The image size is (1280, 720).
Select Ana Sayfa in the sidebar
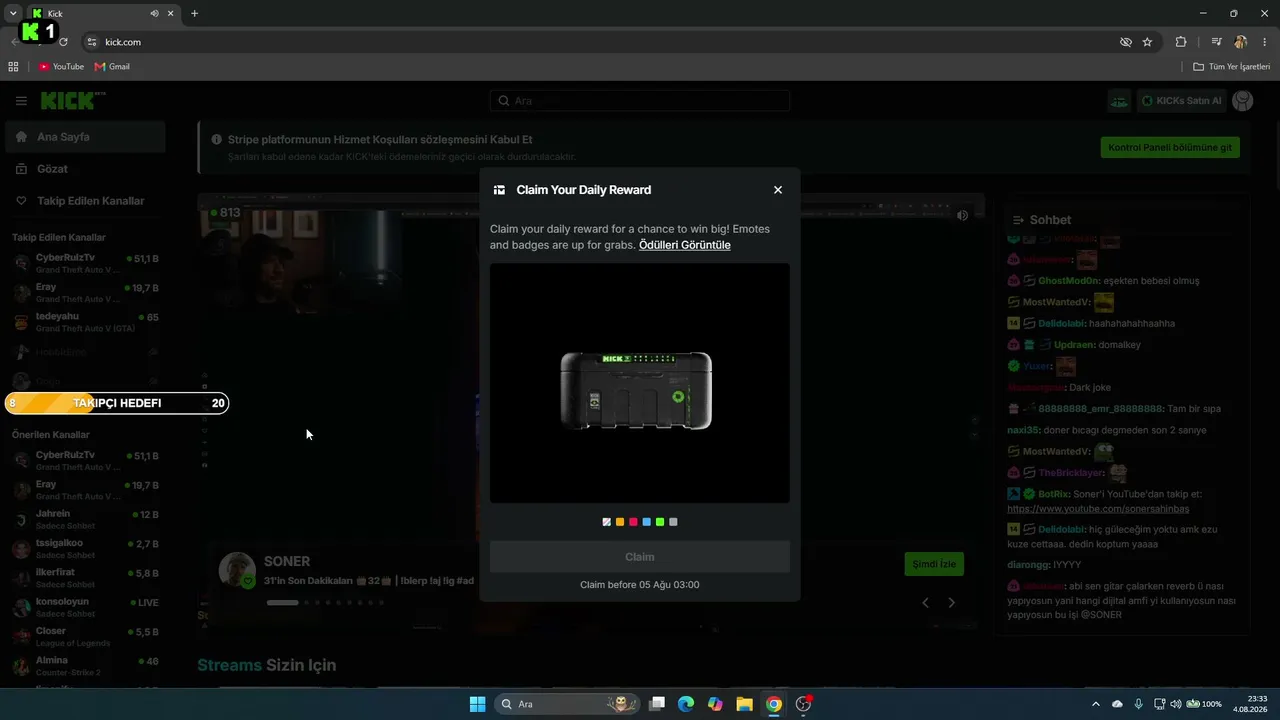point(85,137)
